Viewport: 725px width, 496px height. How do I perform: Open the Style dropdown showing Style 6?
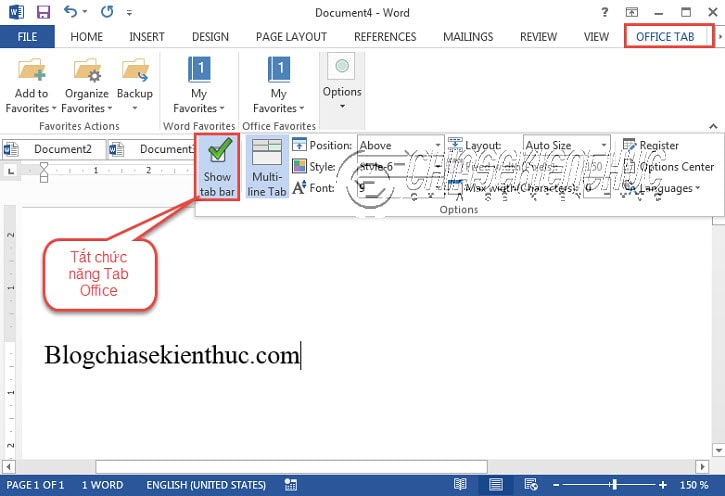point(400,166)
